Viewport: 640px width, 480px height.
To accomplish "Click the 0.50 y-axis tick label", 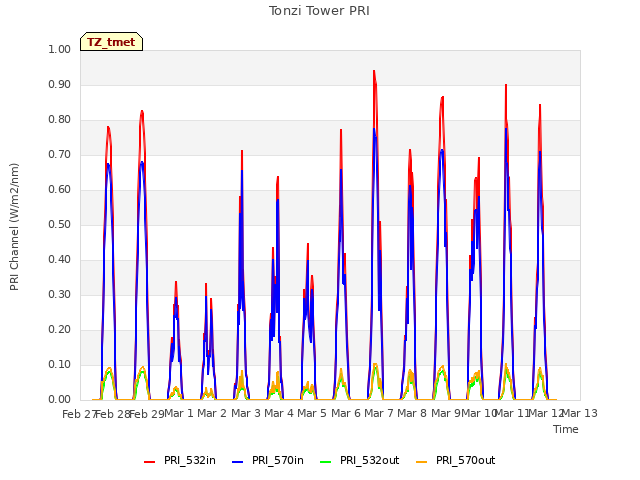I will (60, 224).
